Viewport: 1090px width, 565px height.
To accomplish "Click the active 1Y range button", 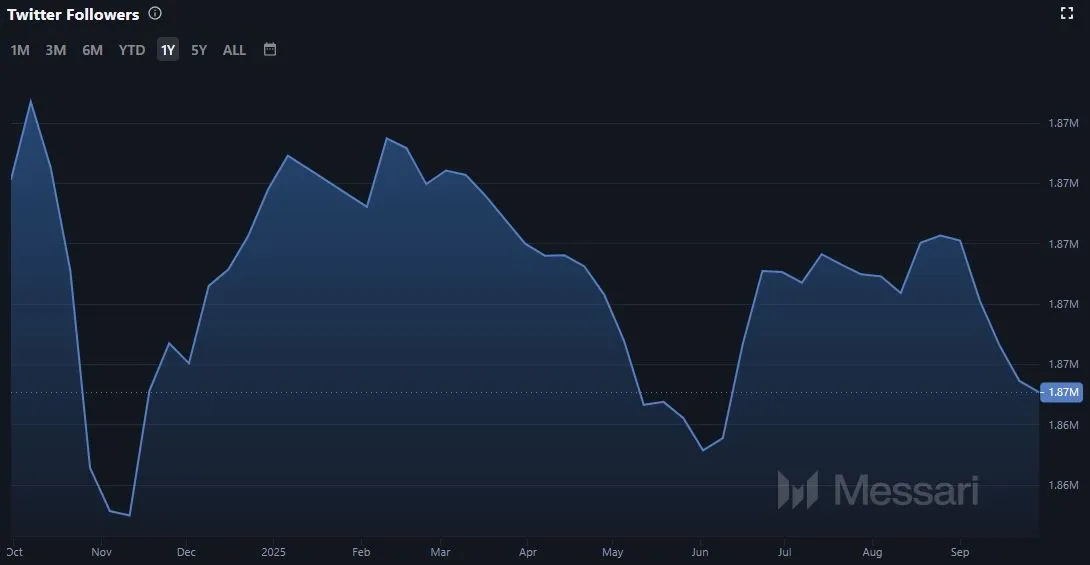I will pos(168,50).
